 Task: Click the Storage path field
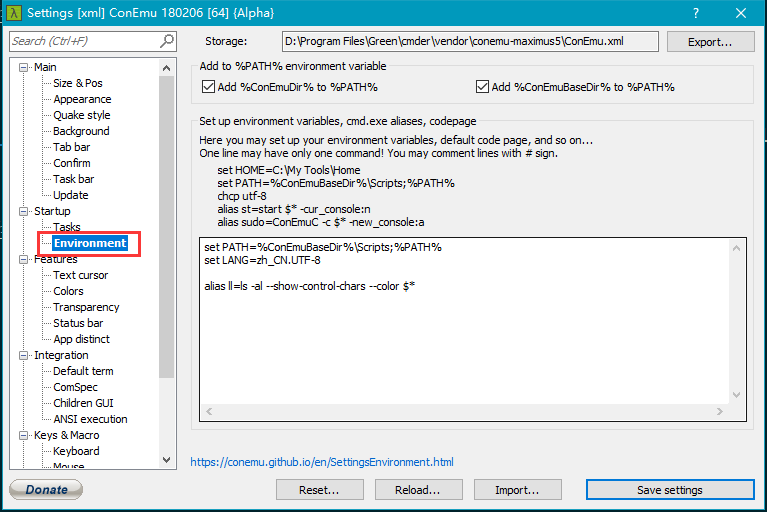470,42
